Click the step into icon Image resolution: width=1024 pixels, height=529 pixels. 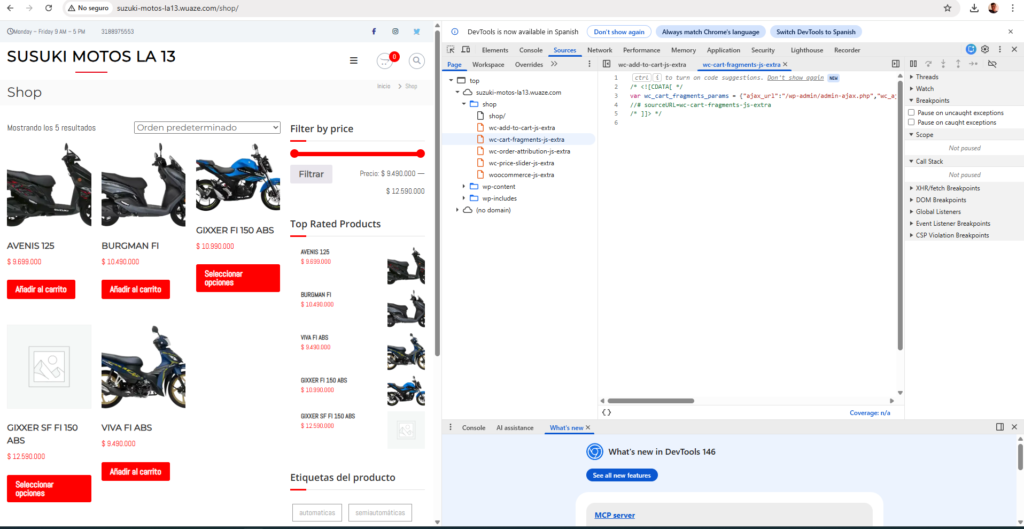[x=943, y=64]
